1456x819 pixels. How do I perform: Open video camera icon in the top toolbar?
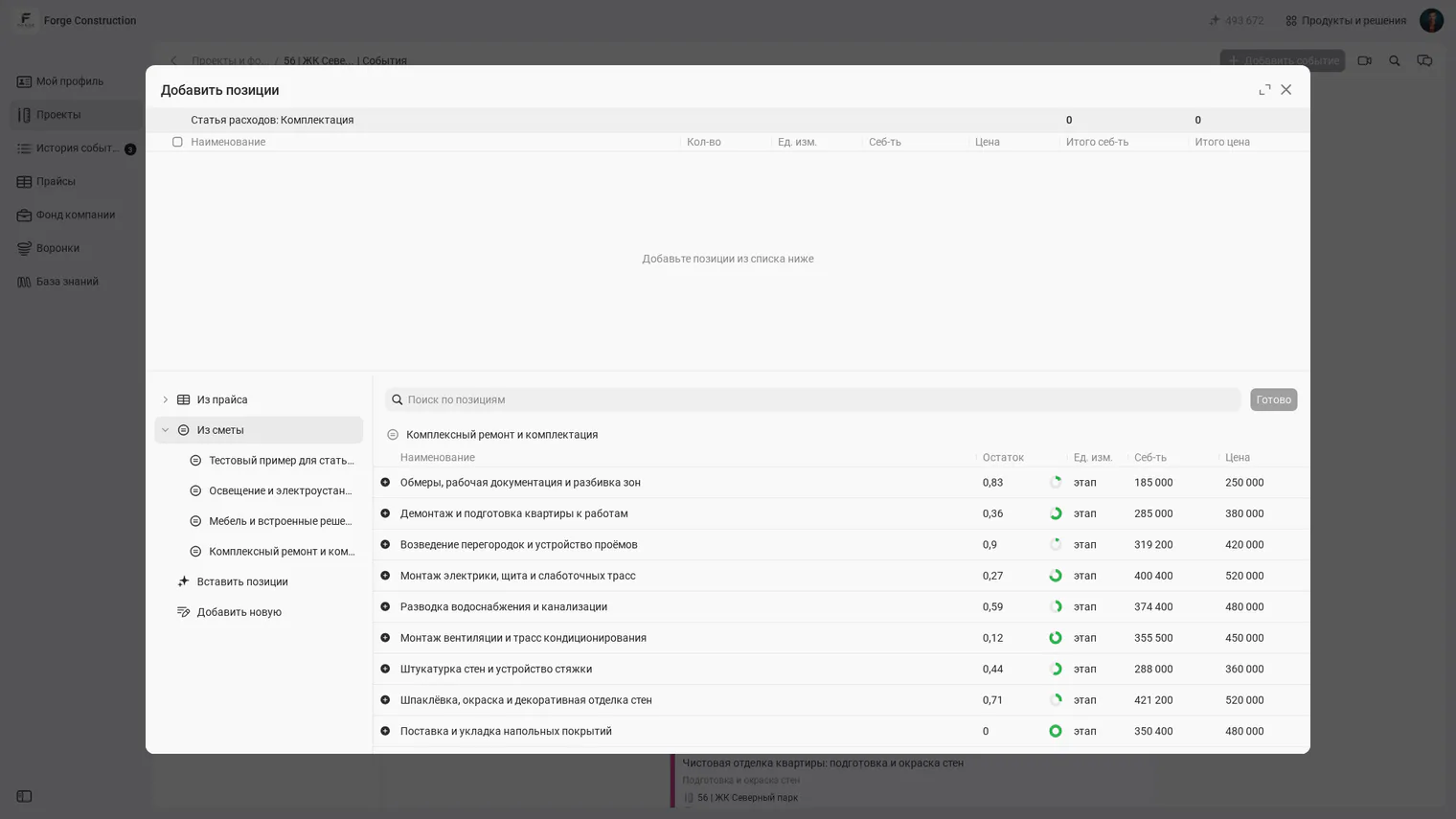click(1365, 60)
